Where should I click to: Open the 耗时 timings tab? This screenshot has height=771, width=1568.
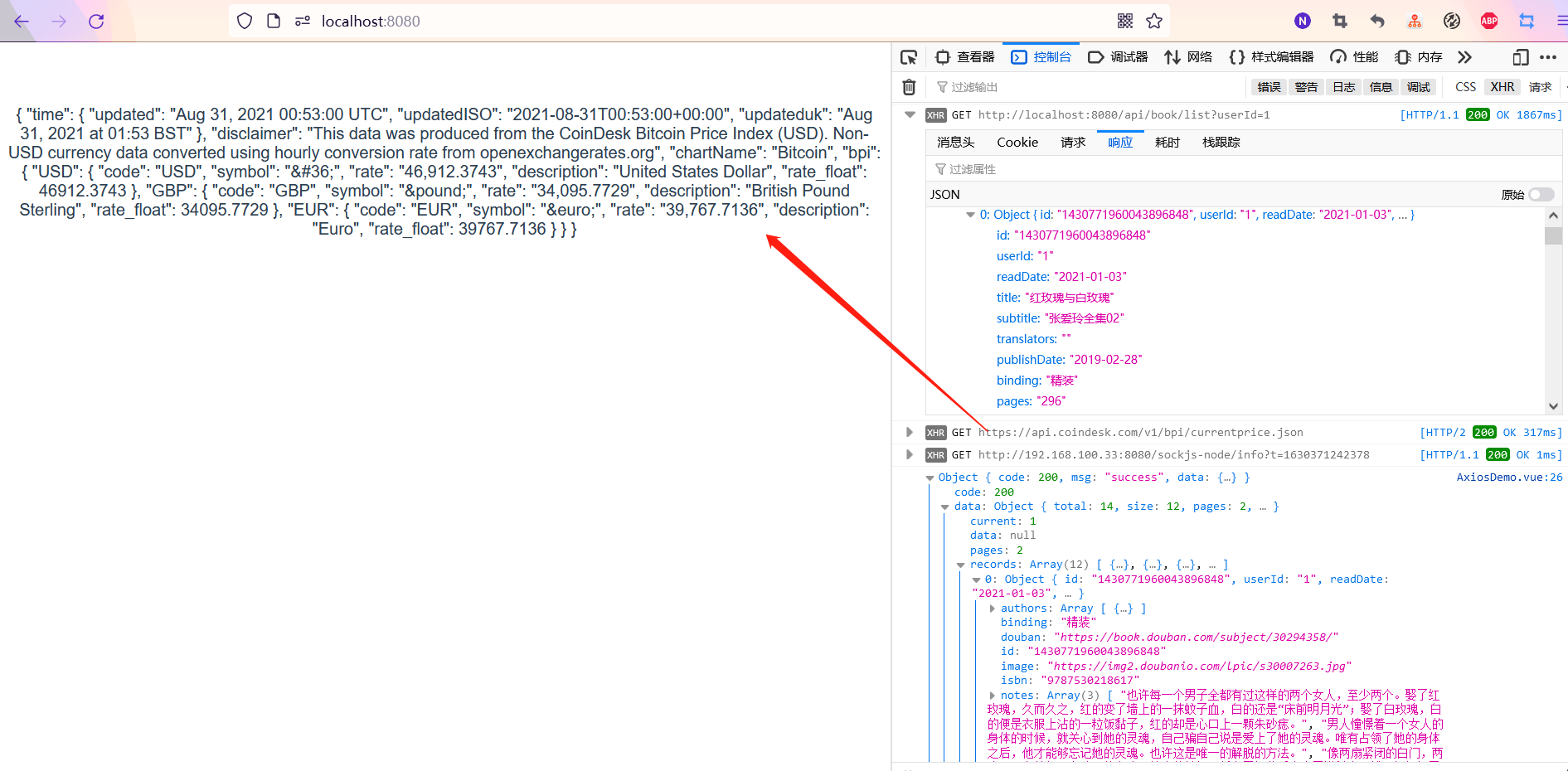[1168, 143]
